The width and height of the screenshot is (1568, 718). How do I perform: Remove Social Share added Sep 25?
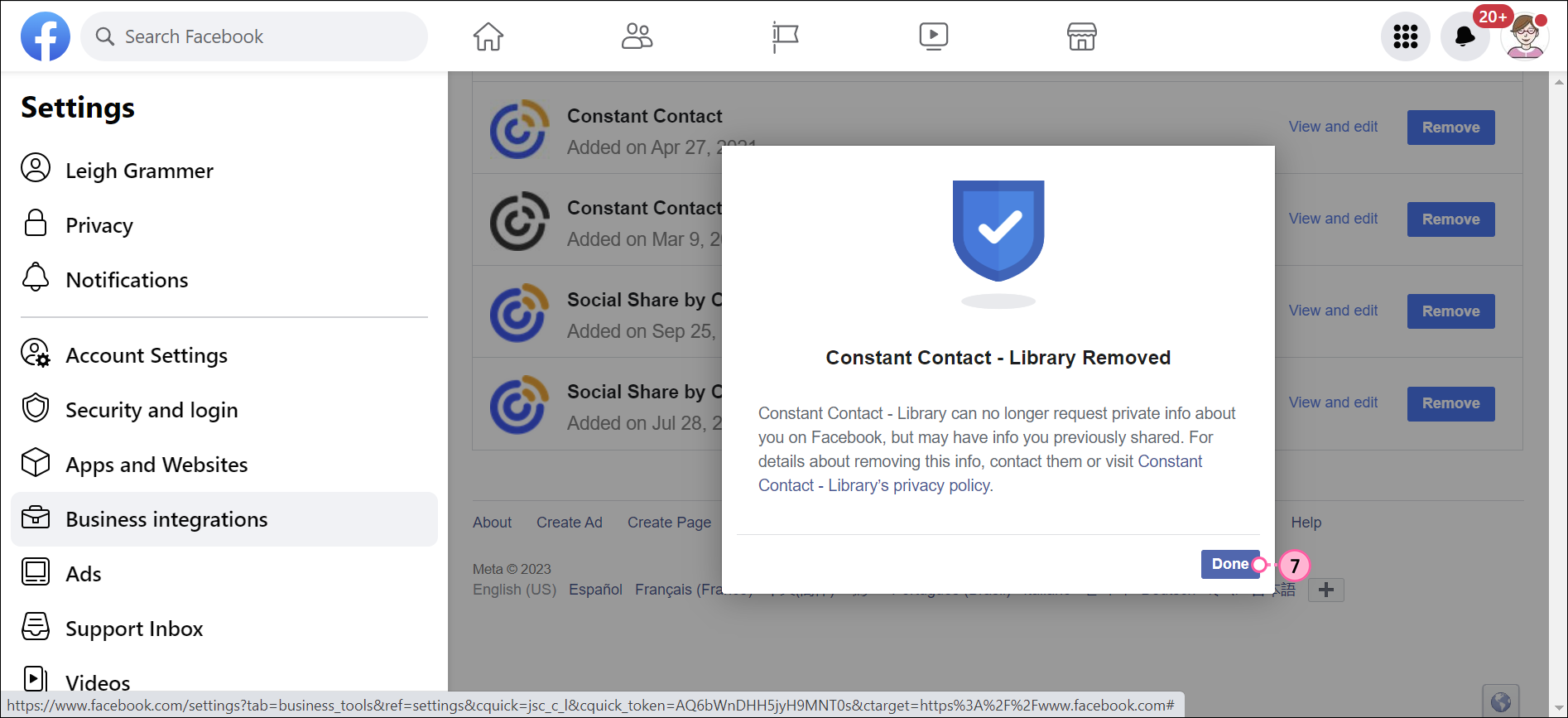coord(1450,311)
